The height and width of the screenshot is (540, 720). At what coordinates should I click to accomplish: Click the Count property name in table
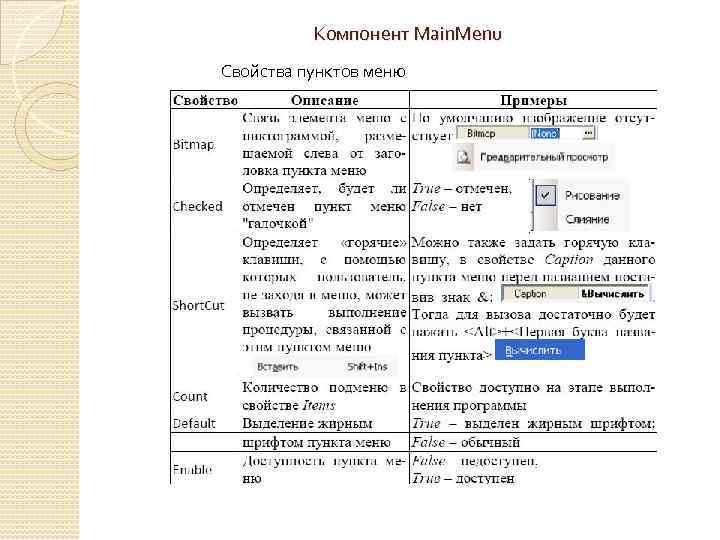[x=190, y=396]
